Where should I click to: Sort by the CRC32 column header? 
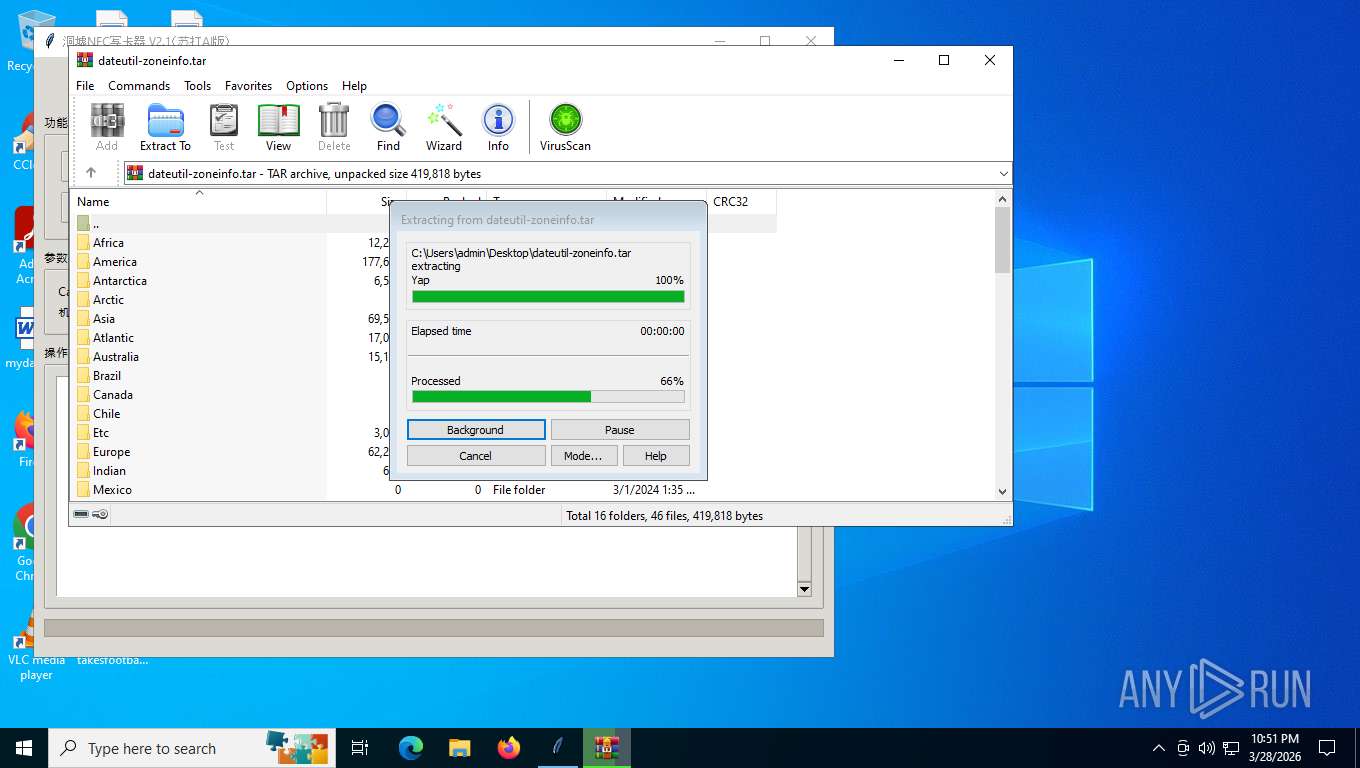741,202
